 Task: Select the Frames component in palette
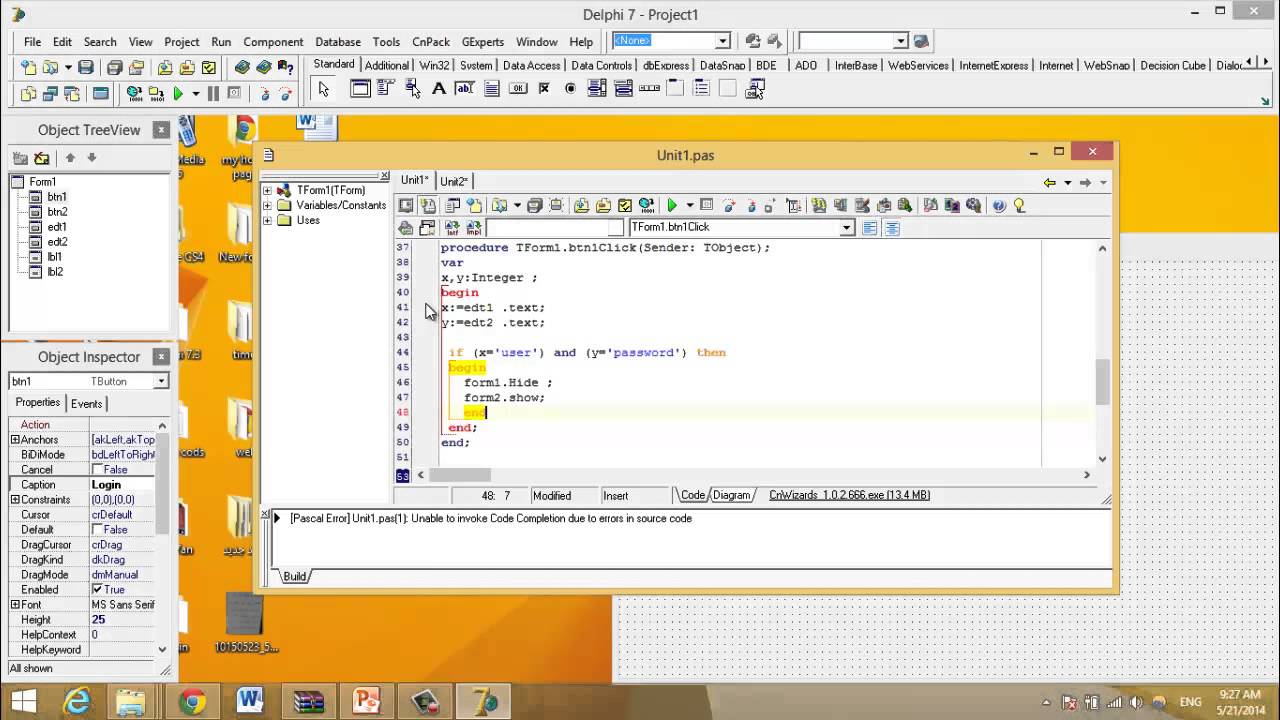pos(360,89)
